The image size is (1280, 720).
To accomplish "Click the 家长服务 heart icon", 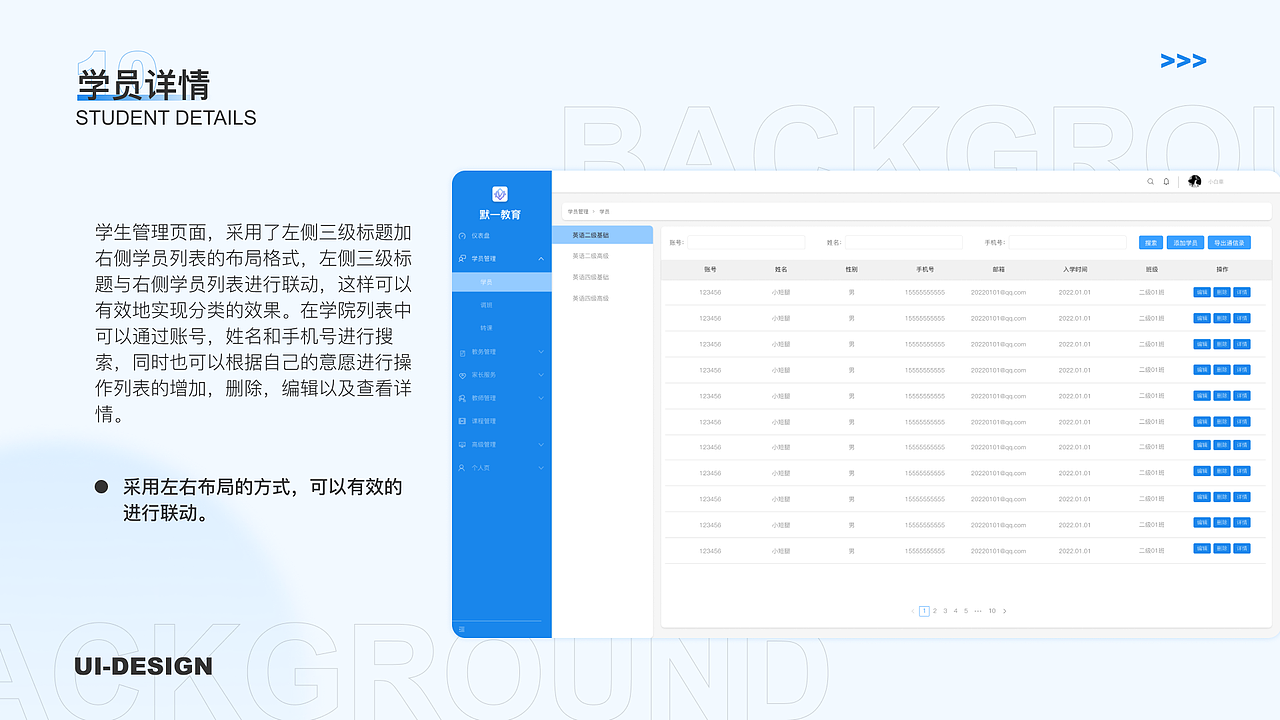I will click(x=460, y=375).
